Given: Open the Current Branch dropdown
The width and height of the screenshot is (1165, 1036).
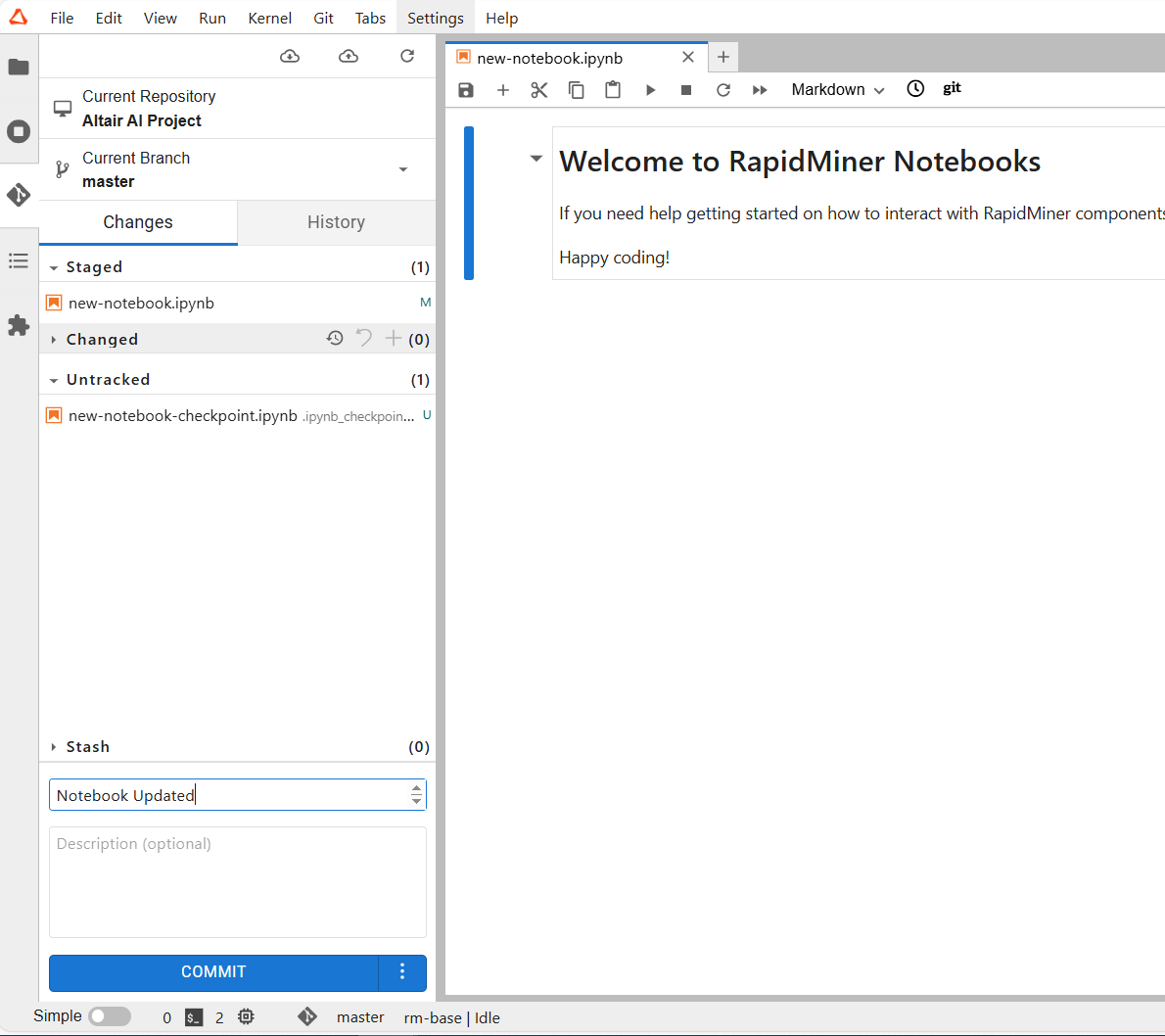Looking at the screenshot, I should coord(403,169).
